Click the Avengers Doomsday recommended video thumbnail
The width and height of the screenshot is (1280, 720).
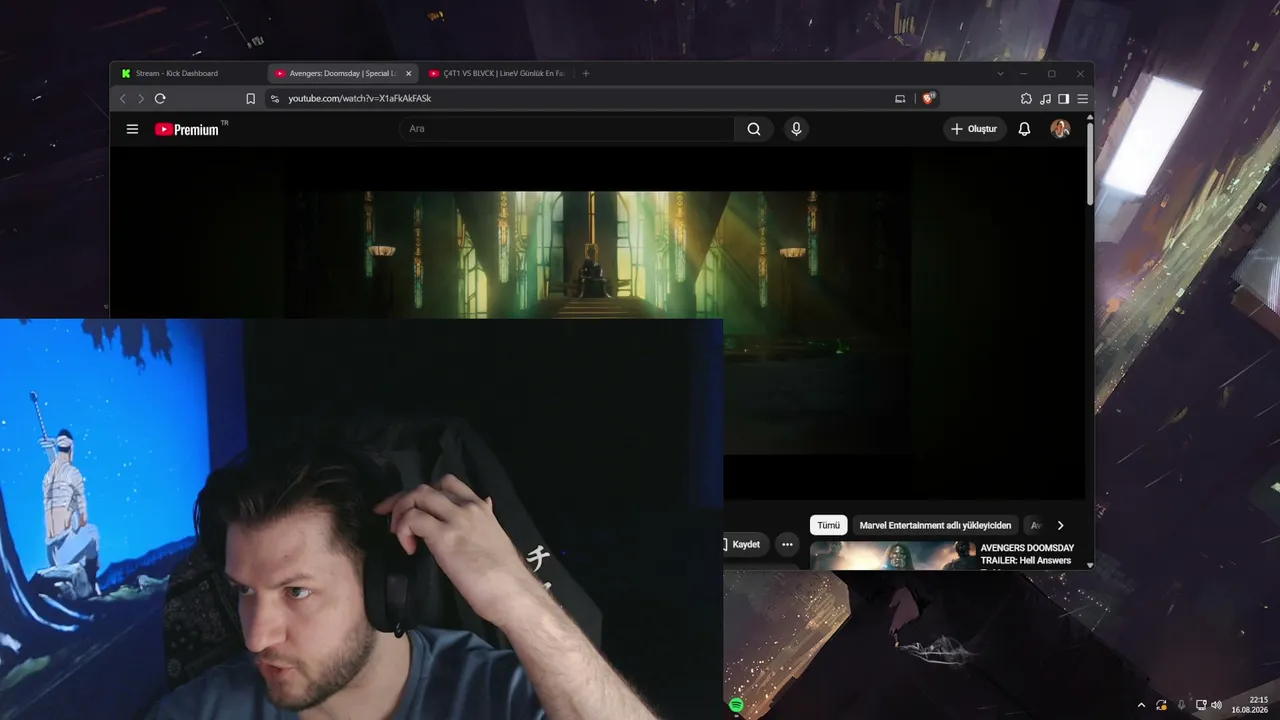pos(893,556)
